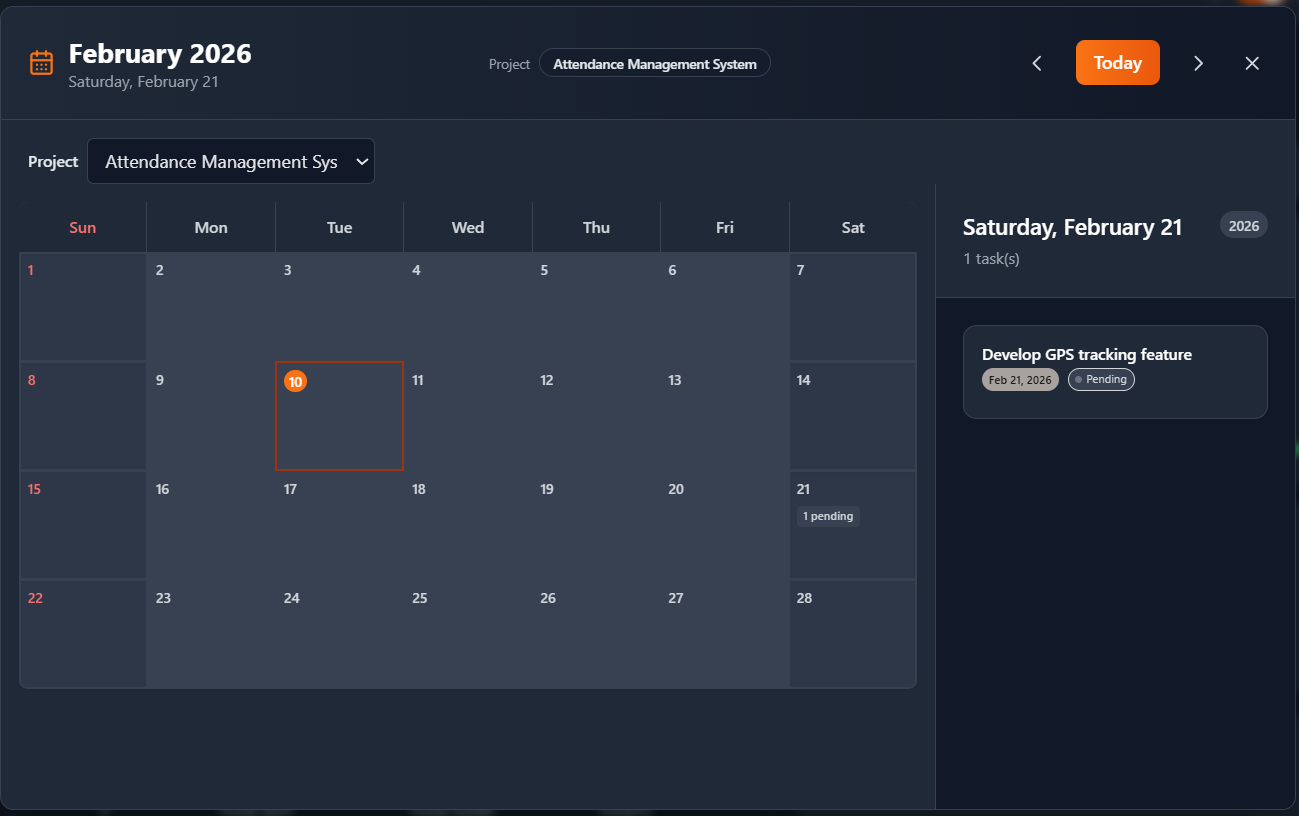Select the highlighted day 10
The width and height of the screenshot is (1299, 816).
click(339, 416)
